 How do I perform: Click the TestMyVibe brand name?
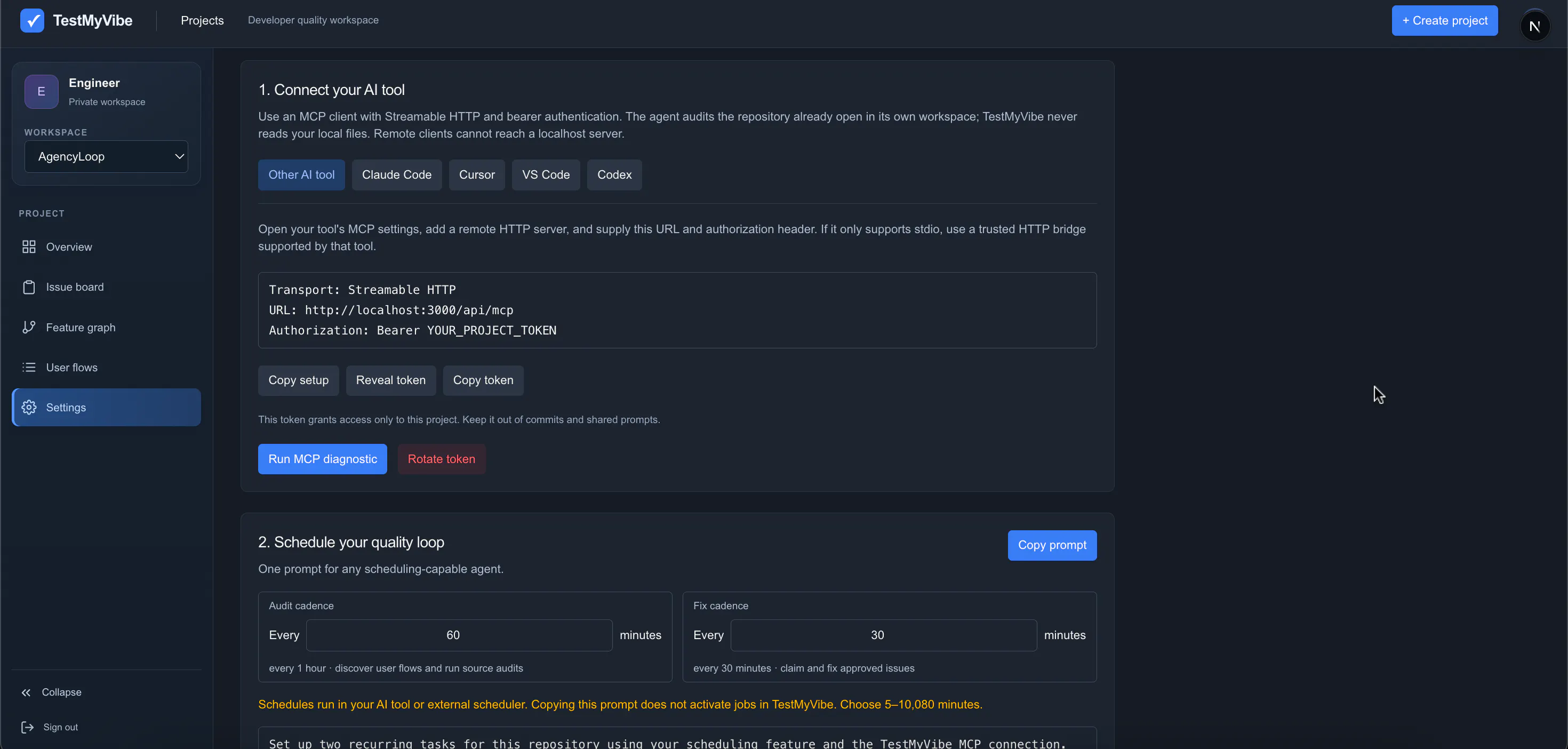[92, 21]
